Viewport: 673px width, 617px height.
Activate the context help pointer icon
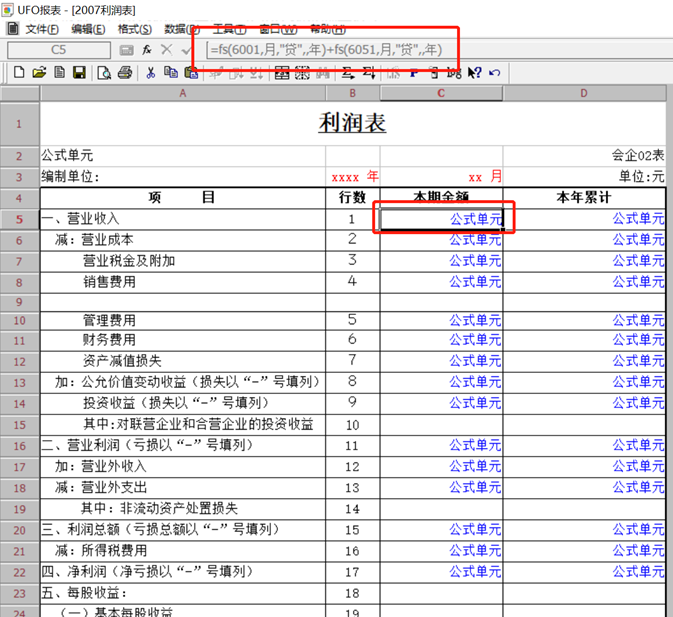(x=474, y=73)
